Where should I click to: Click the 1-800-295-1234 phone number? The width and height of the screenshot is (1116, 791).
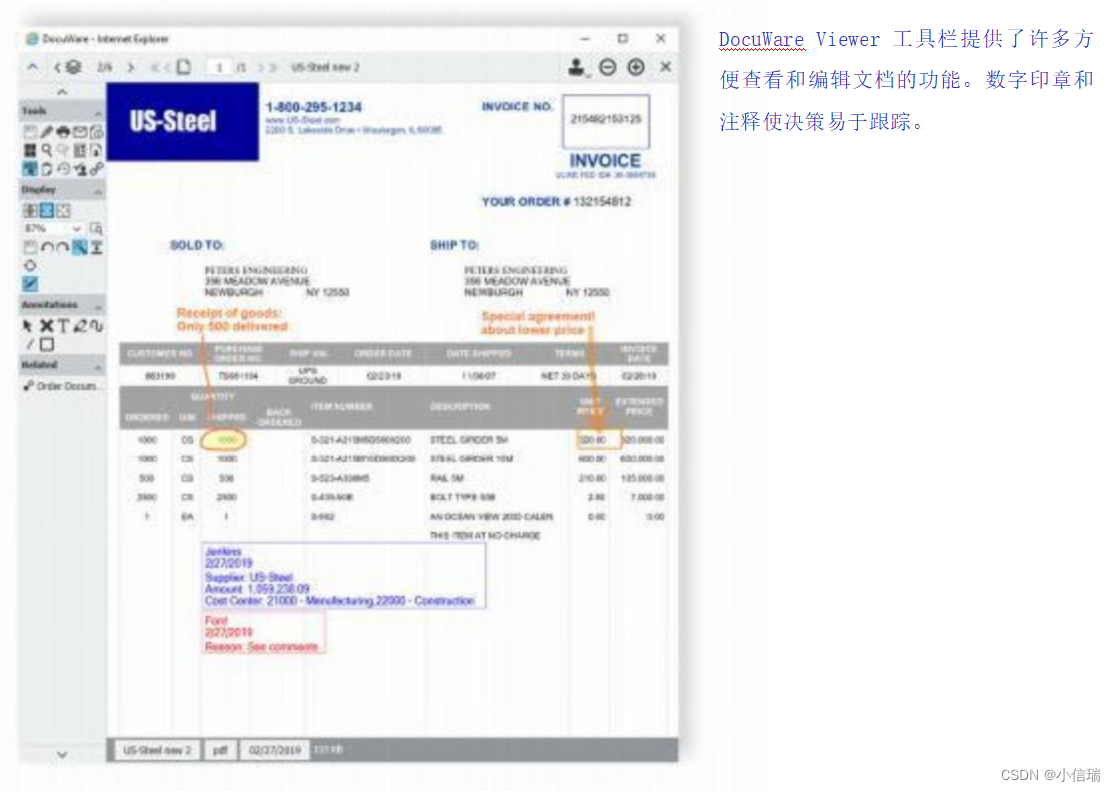(x=314, y=108)
